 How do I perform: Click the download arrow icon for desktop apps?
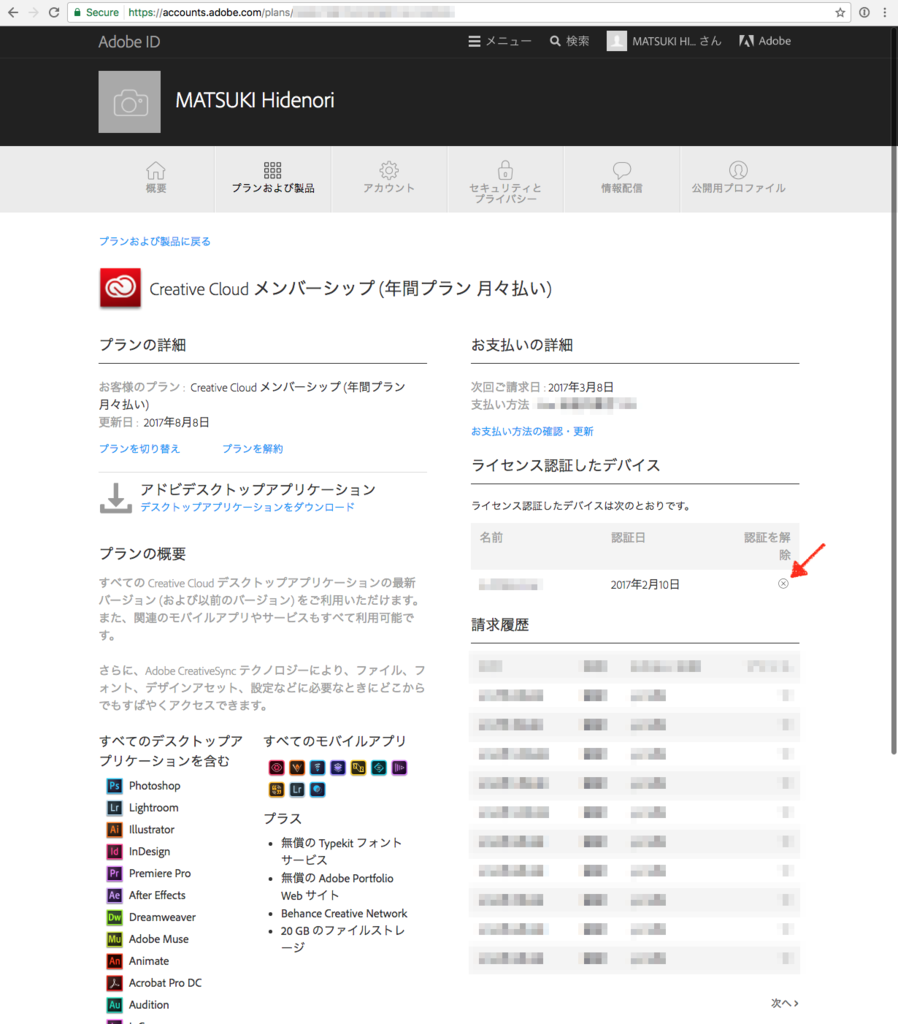click(x=116, y=498)
